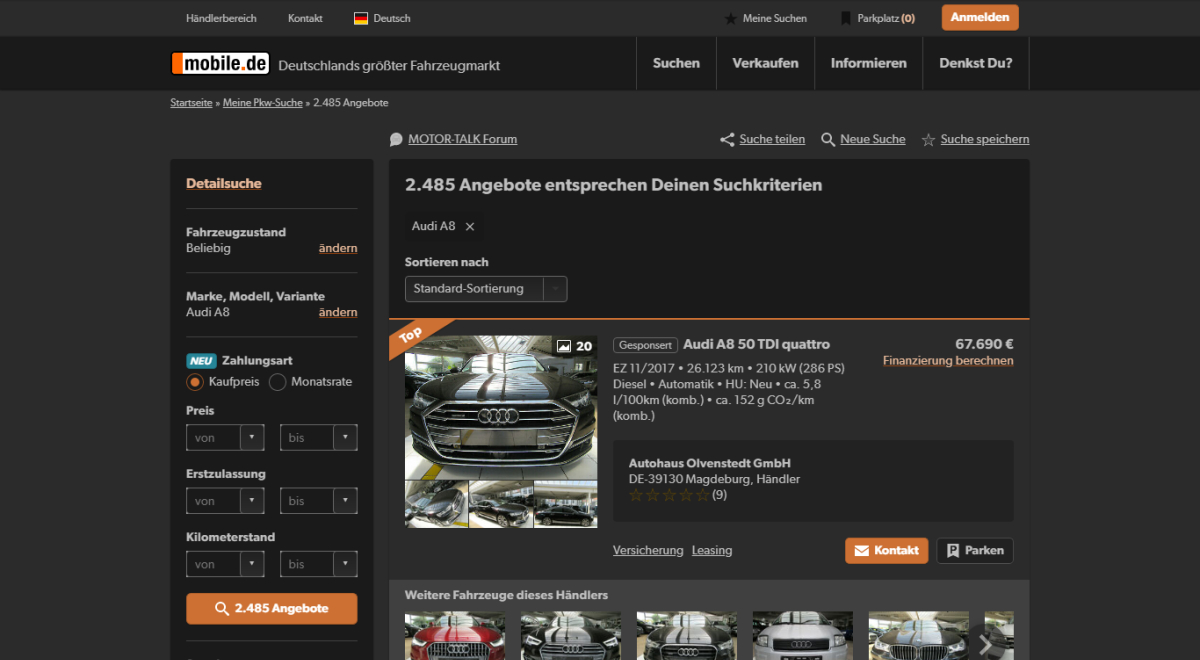Click the MOTOR-TALK speech bubble icon
Screen dimensions: 1200x660
click(x=396, y=140)
